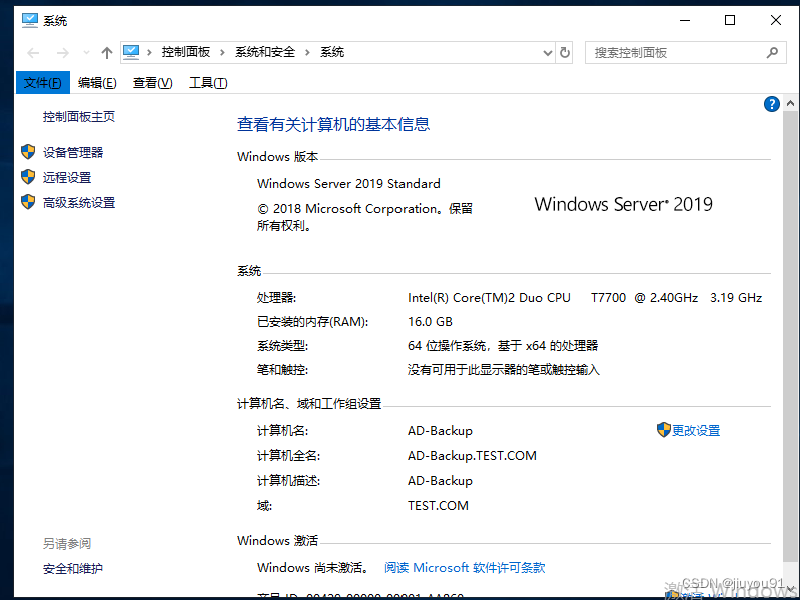Screen dimensions: 800x600
Task: Click the magnifier search icon
Action: [x=772, y=52]
